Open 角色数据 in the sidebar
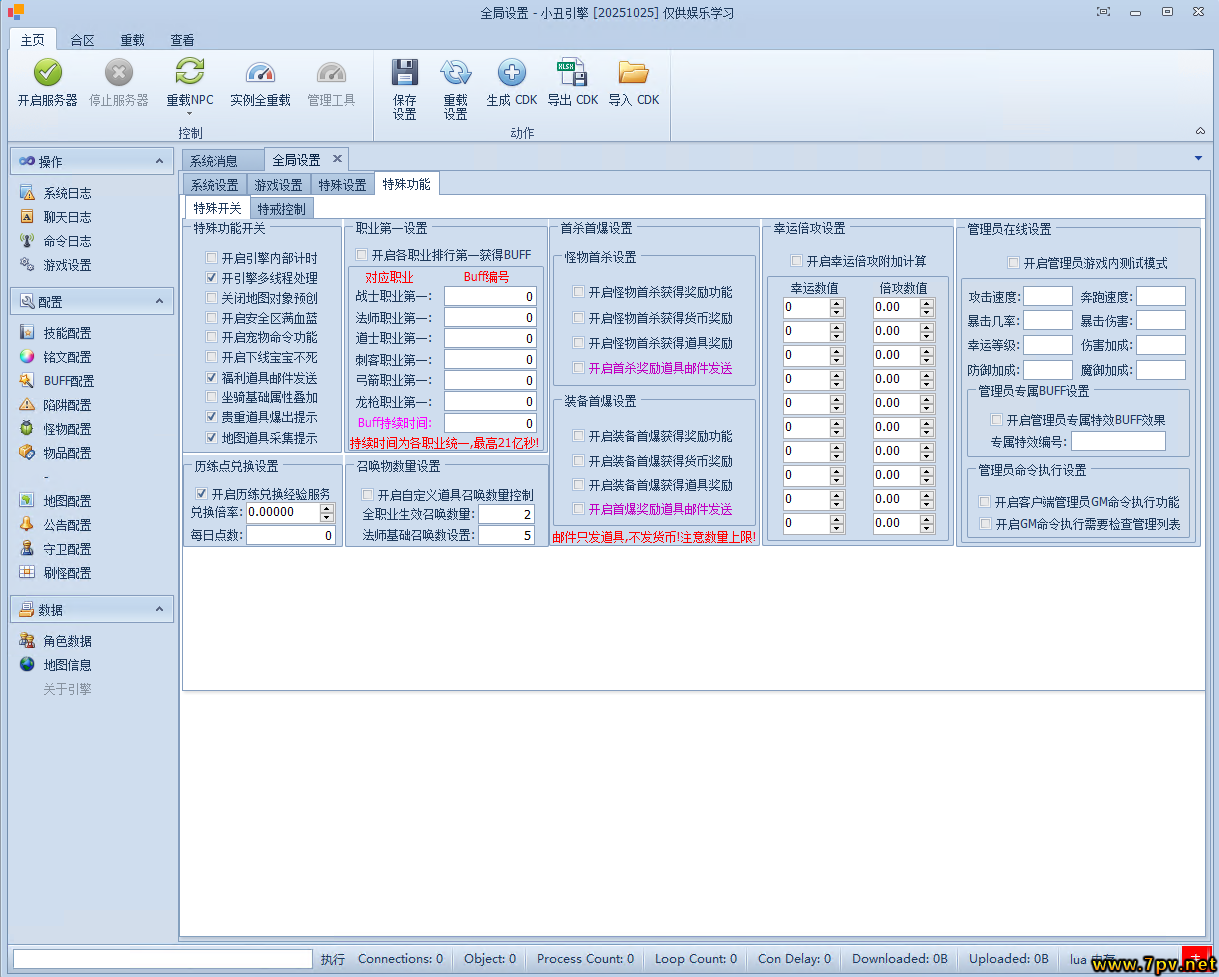 (x=67, y=641)
